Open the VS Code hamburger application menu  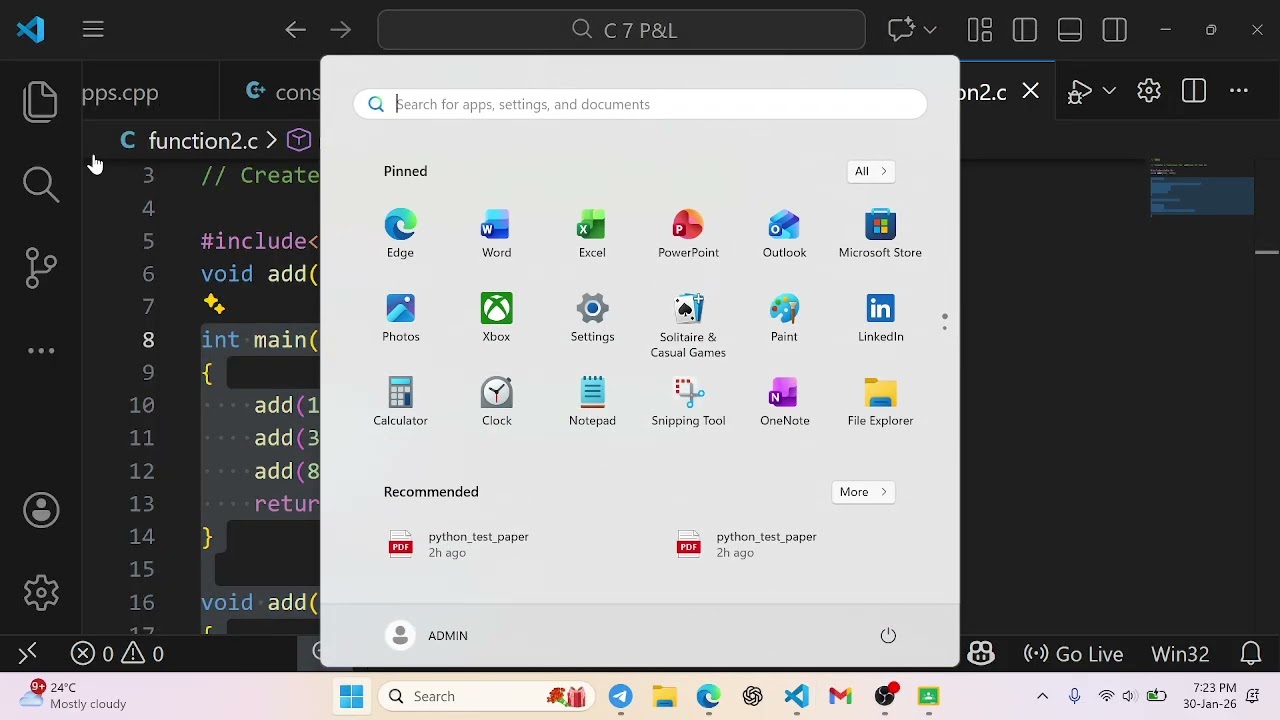tap(93, 30)
